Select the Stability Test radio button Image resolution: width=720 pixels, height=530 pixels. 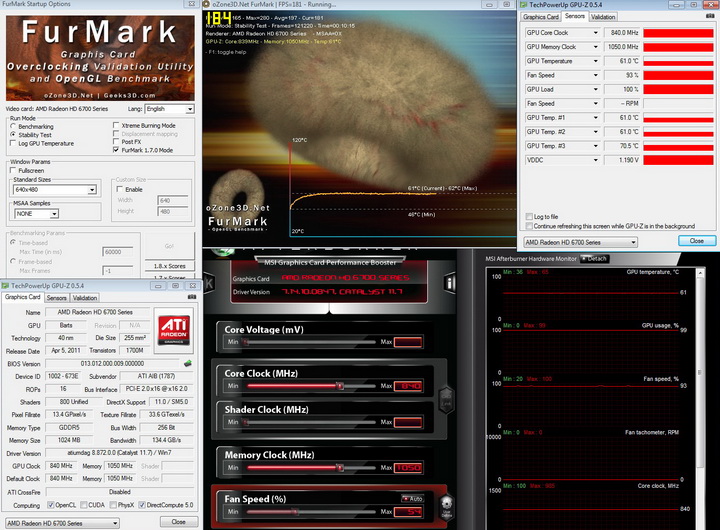click(13, 134)
